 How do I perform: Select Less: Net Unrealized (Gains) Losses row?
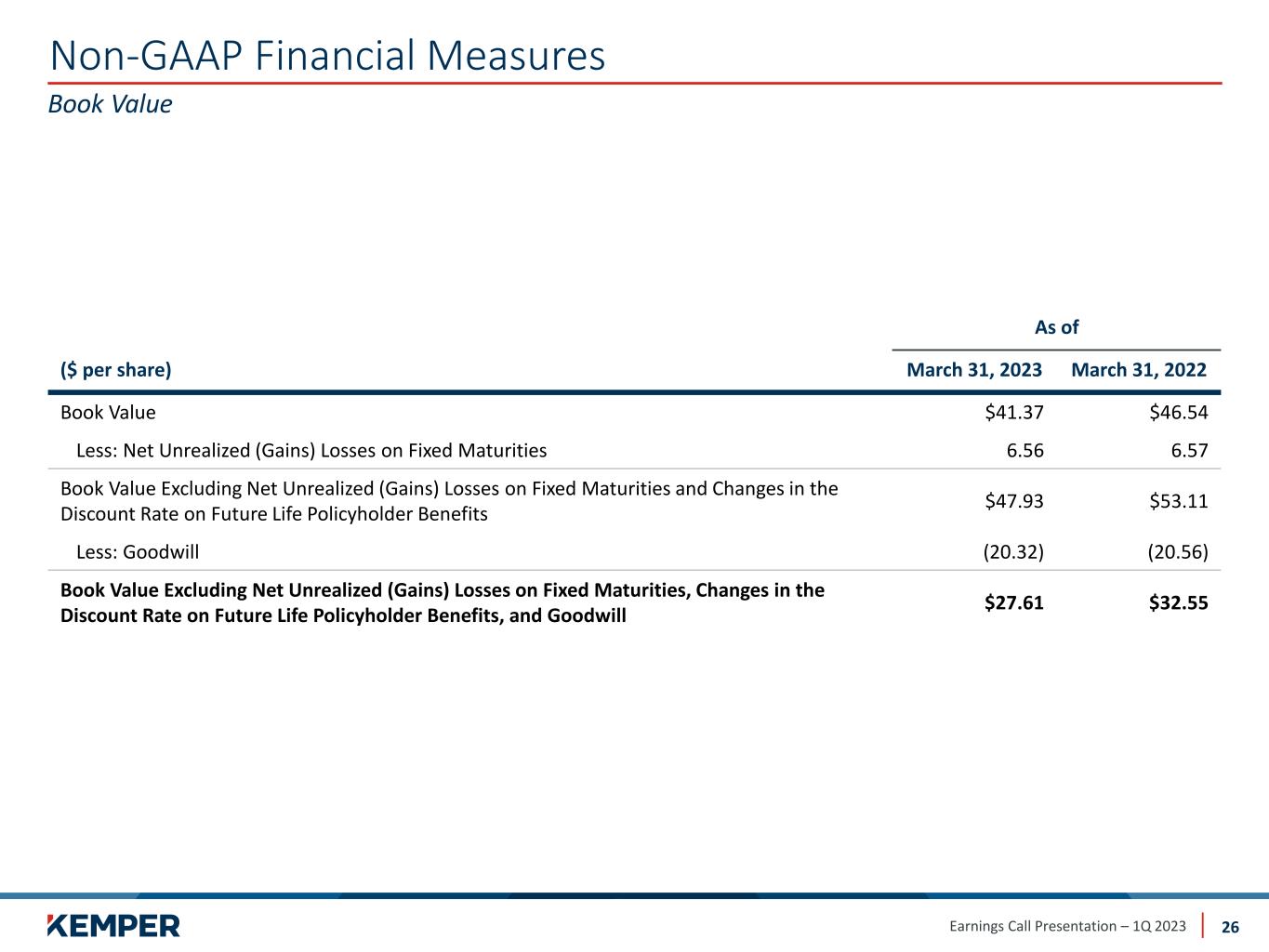tap(311, 451)
